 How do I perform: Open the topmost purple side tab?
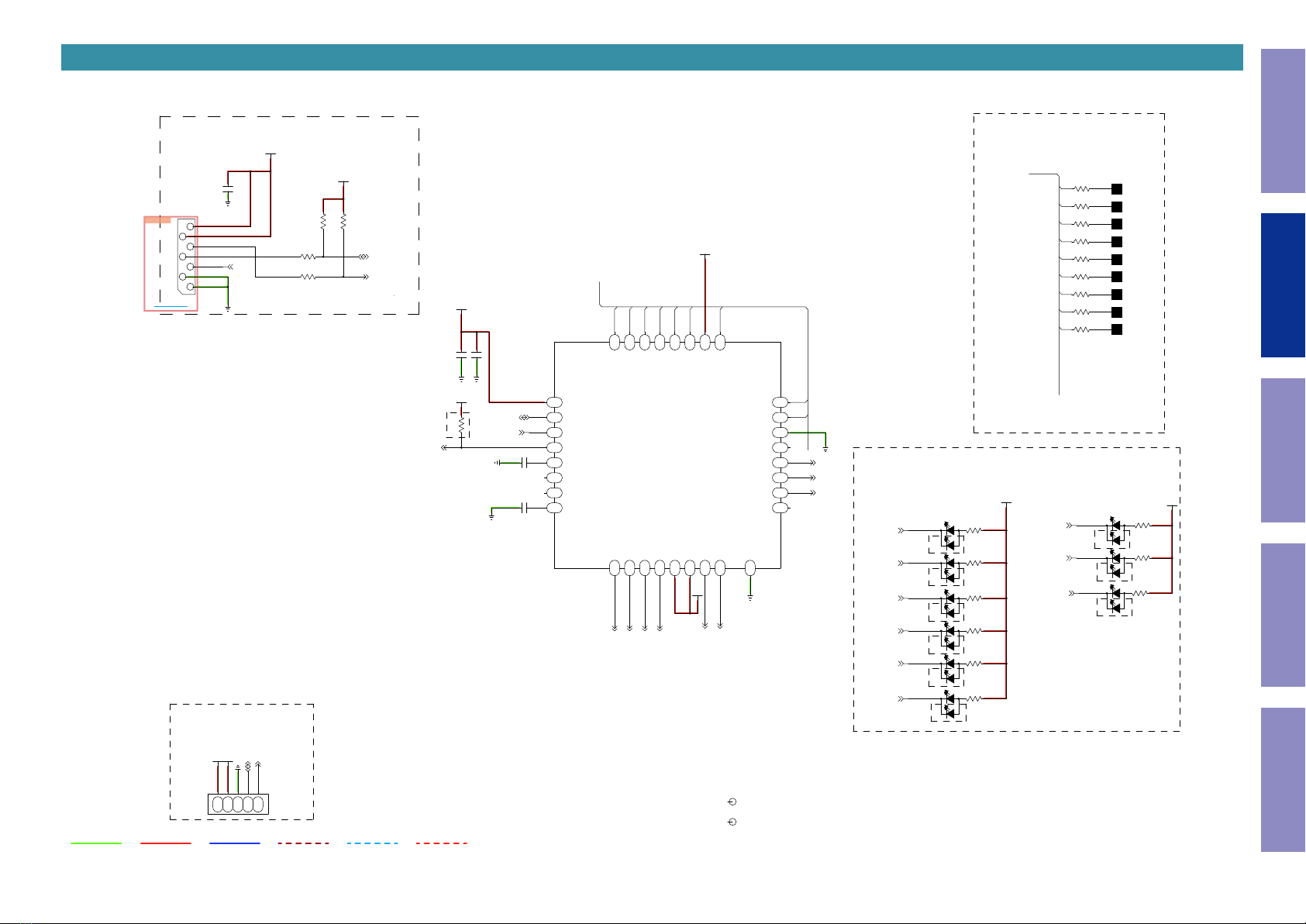(1283, 121)
